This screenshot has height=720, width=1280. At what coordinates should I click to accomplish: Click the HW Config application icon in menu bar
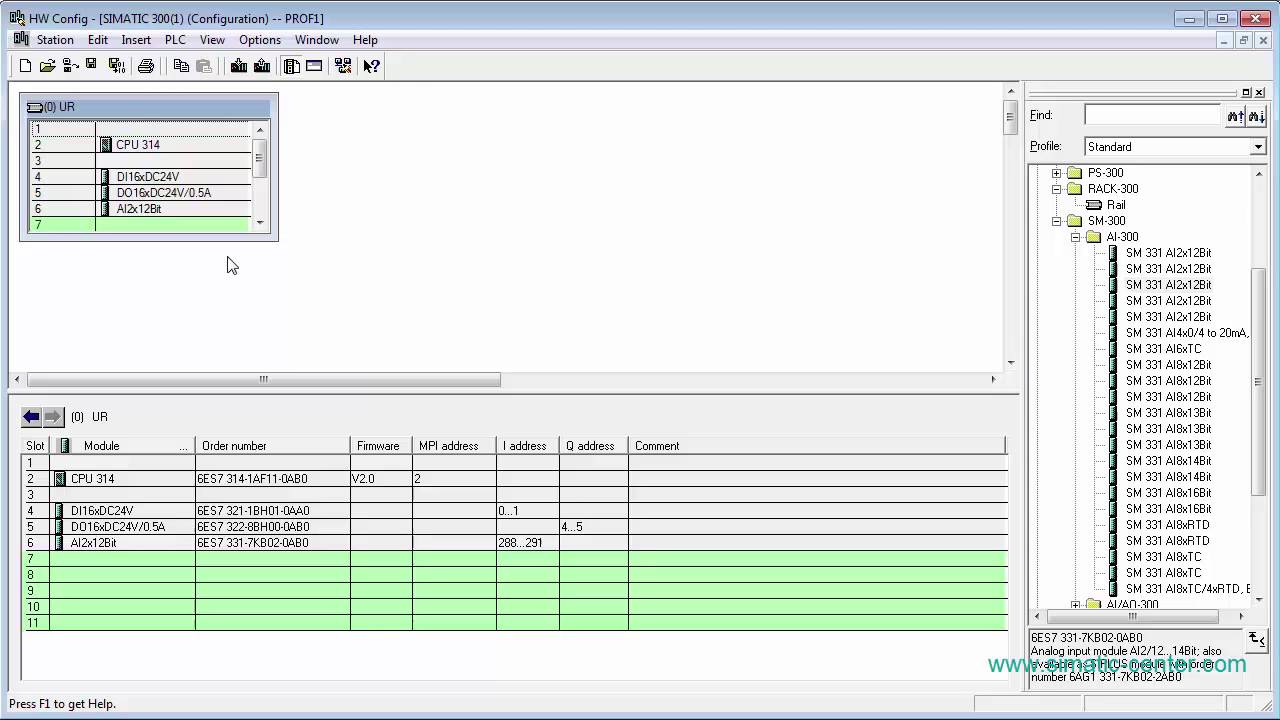(21, 40)
